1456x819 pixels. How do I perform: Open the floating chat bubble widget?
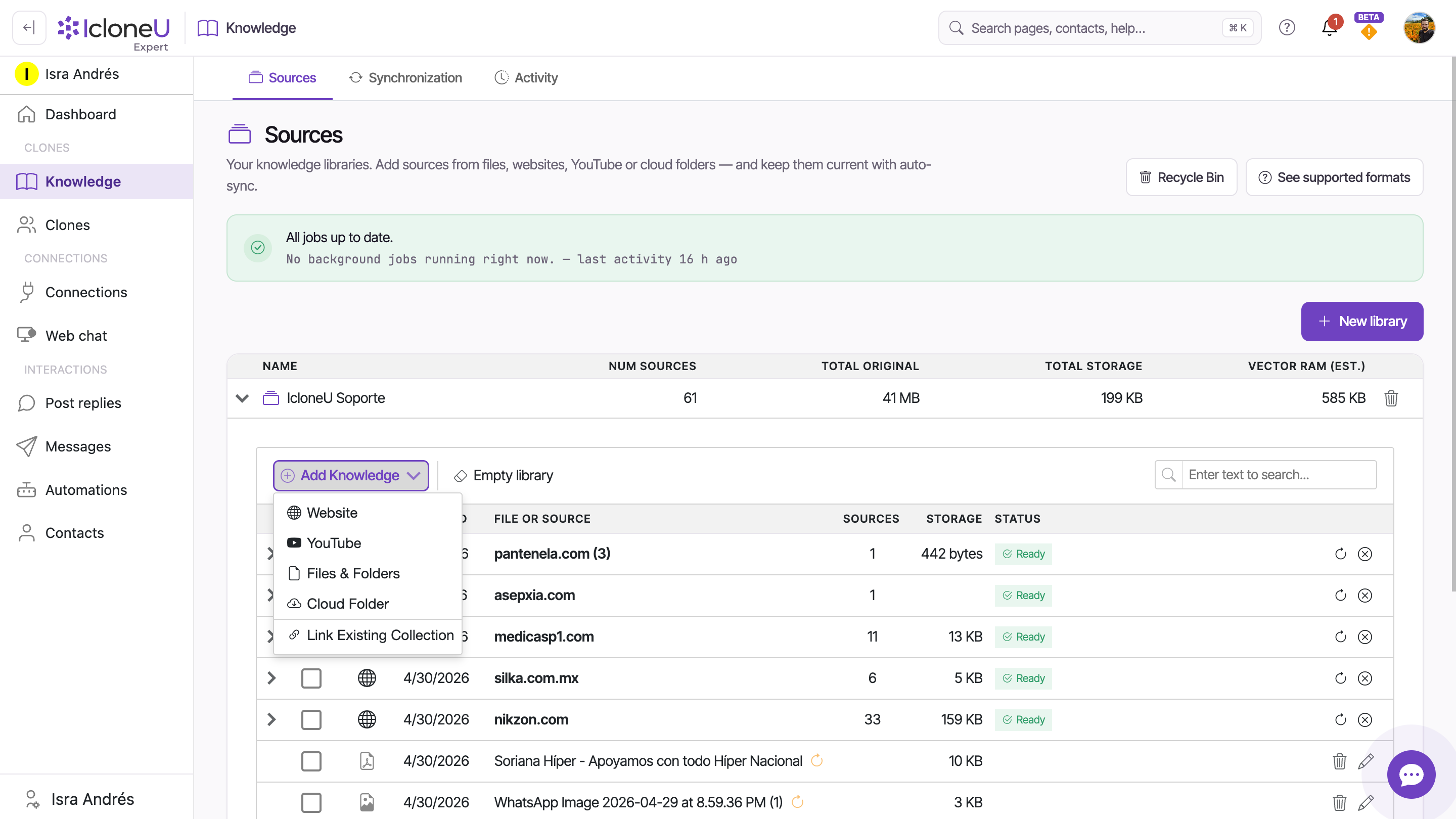coord(1411,775)
